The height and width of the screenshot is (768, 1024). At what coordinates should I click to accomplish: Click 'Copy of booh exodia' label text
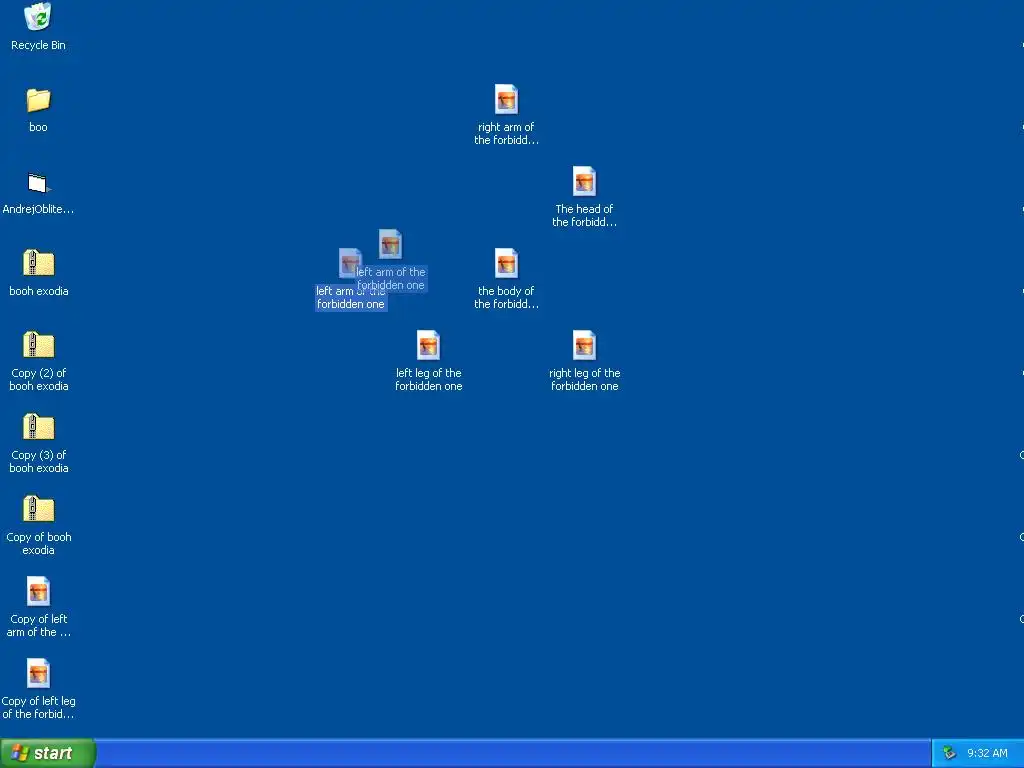click(x=39, y=543)
